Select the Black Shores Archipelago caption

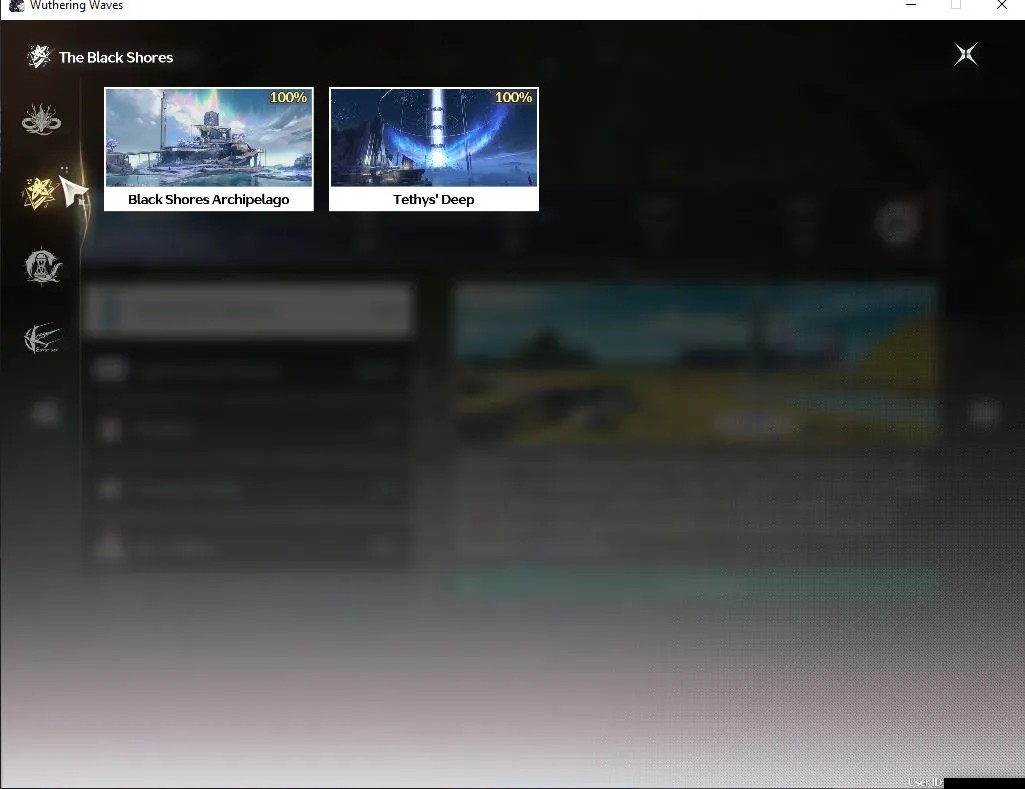pos(209,199)
